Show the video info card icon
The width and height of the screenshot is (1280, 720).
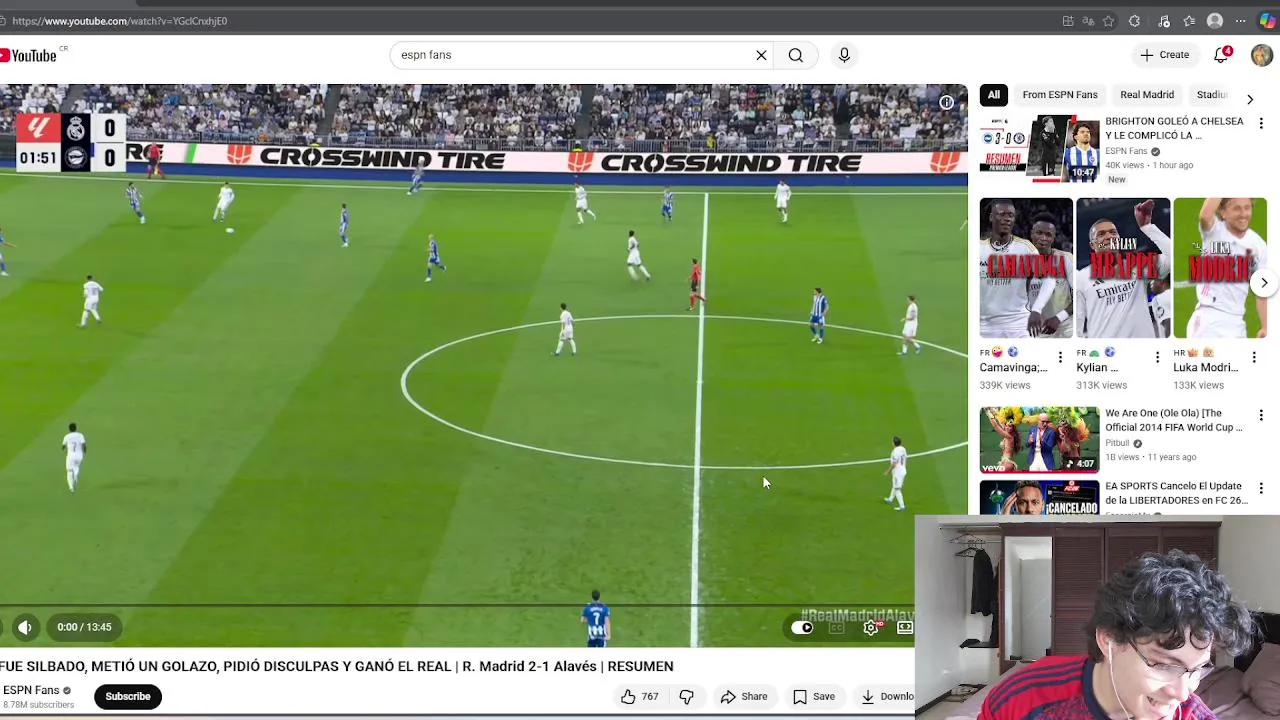pos(946,102)
